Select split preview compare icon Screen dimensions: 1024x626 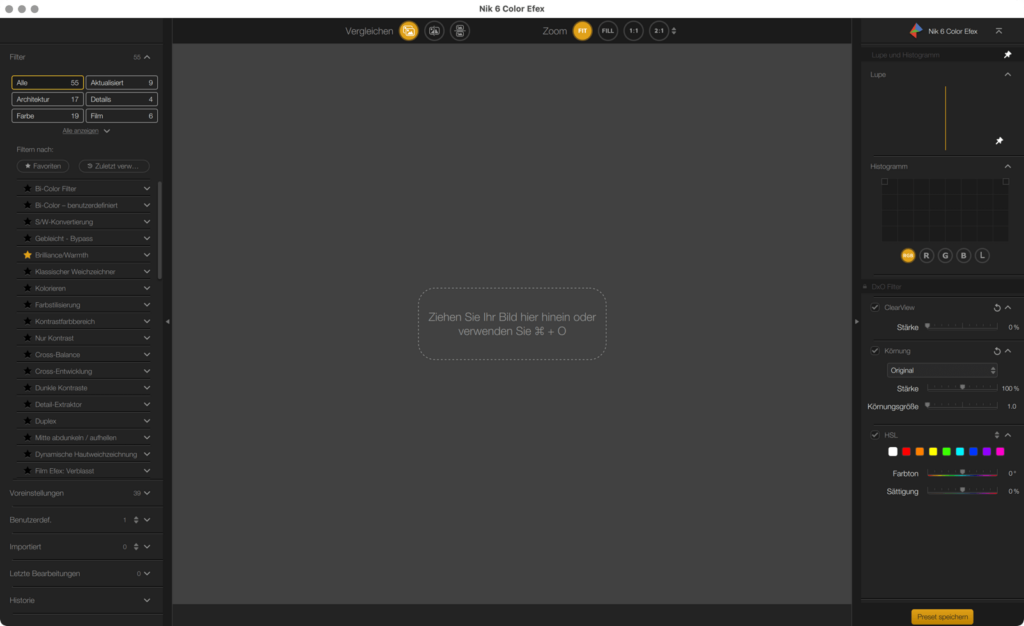click(460, 31)
